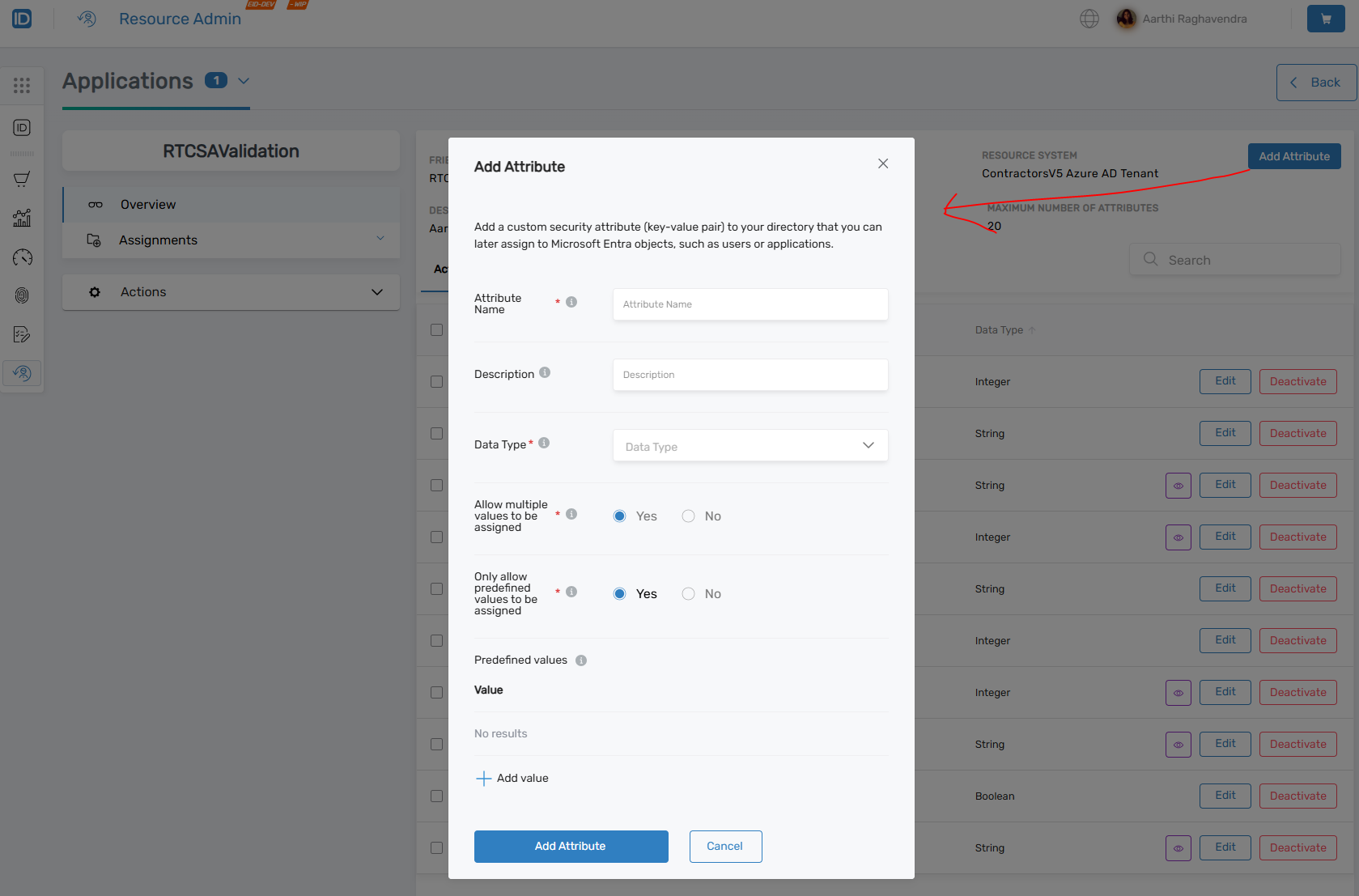Screen dimensions: 1359x896
Task: Select the speedometer gauge sidebar icon
Action: point(22,257)
